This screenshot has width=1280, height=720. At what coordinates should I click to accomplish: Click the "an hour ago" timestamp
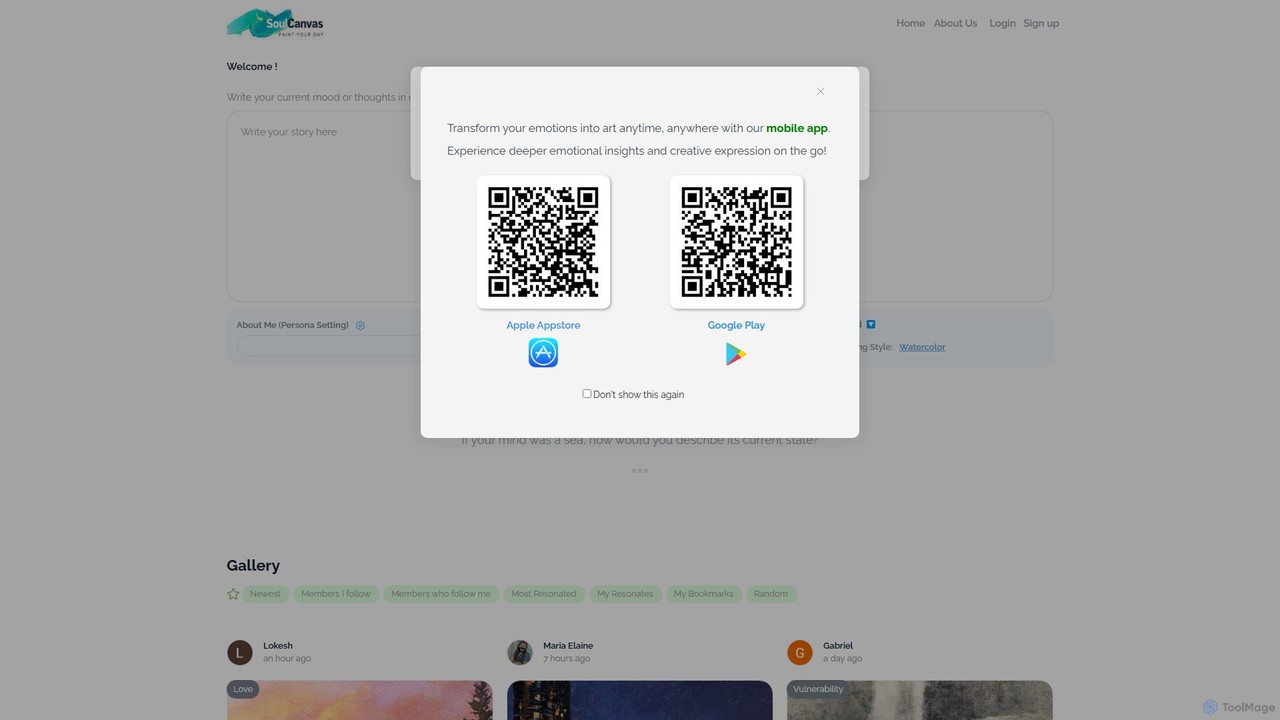(x=287, y=659)
